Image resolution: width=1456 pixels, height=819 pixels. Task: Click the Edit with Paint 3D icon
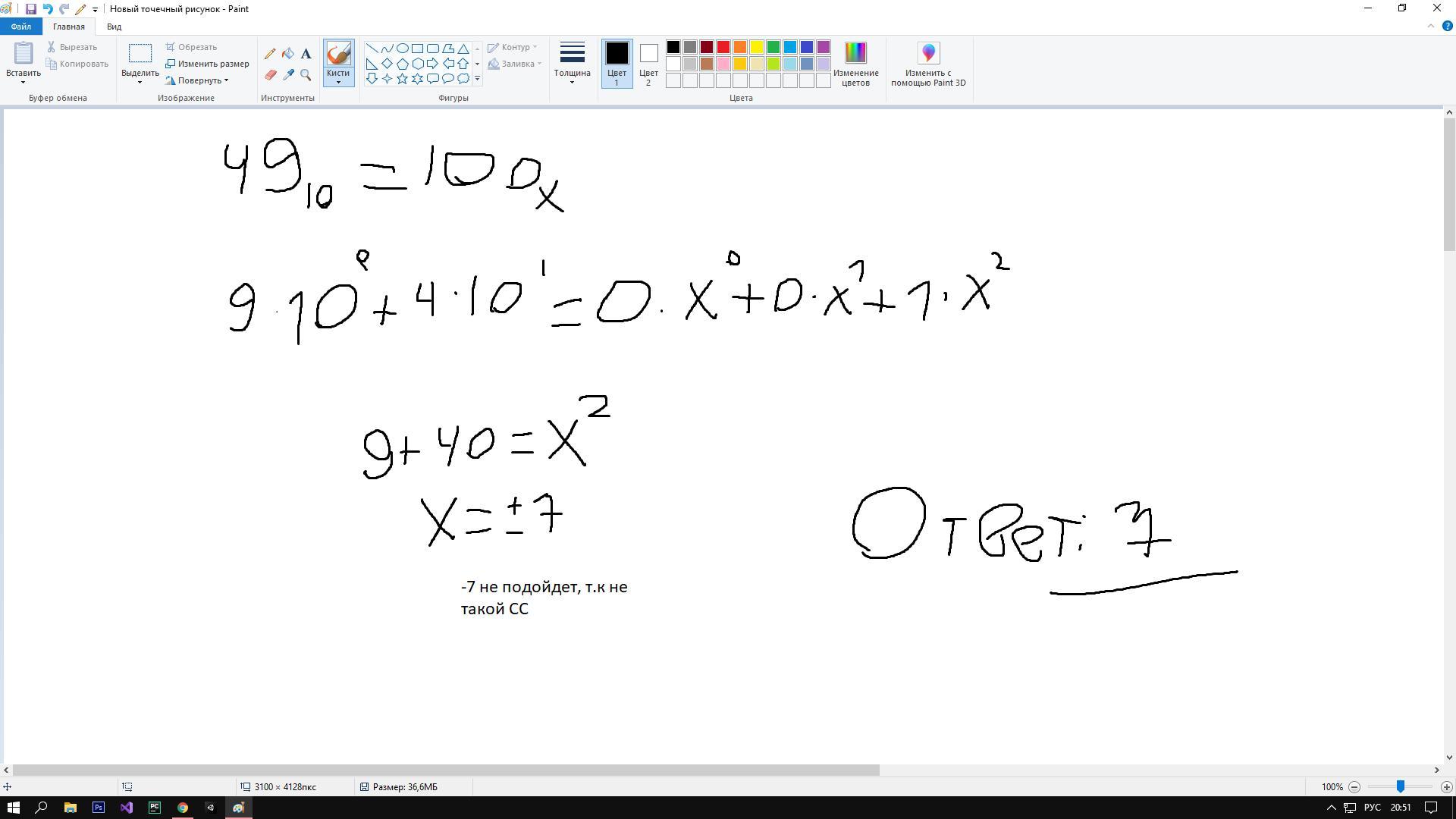pyautogui.click(x=928, y=54)
